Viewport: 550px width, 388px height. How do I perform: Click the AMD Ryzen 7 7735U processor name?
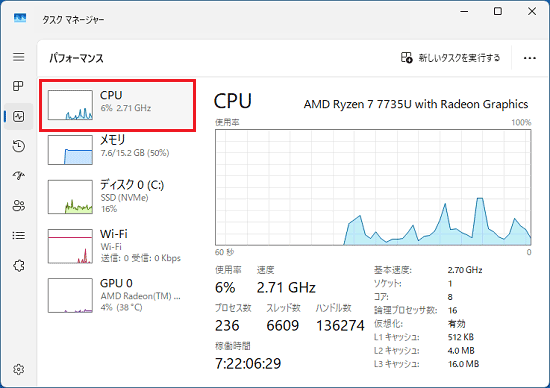[416, 104]
